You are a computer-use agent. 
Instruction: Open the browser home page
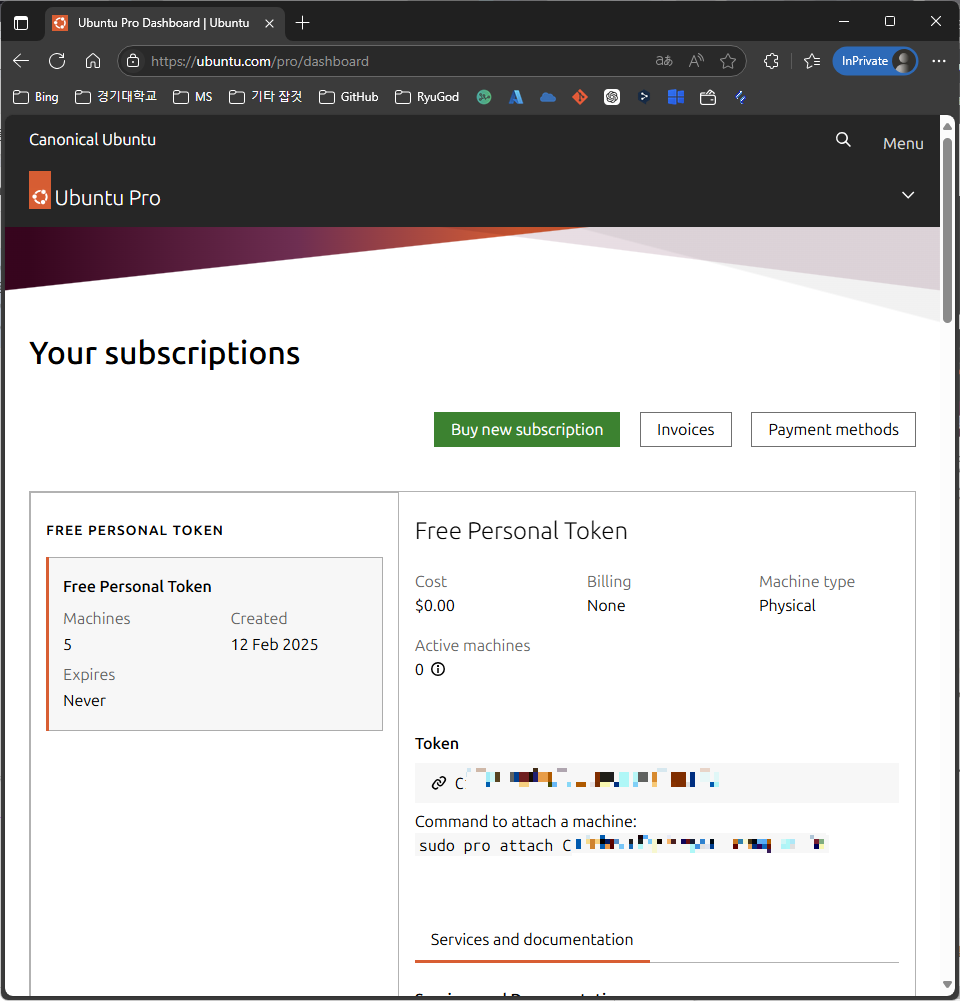click(x=93, y=61)
